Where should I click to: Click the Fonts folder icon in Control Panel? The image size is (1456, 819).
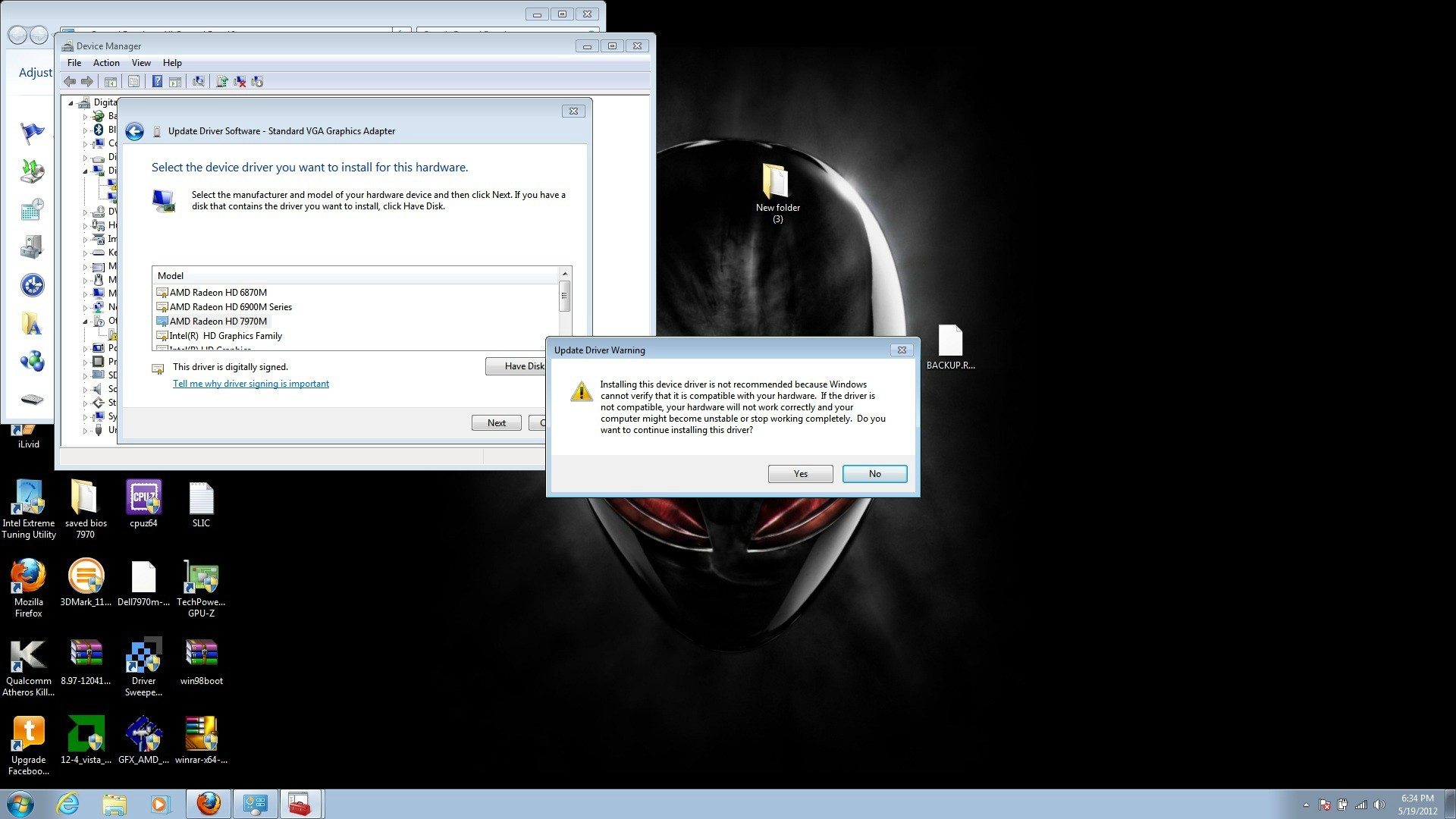pos(32,324)
